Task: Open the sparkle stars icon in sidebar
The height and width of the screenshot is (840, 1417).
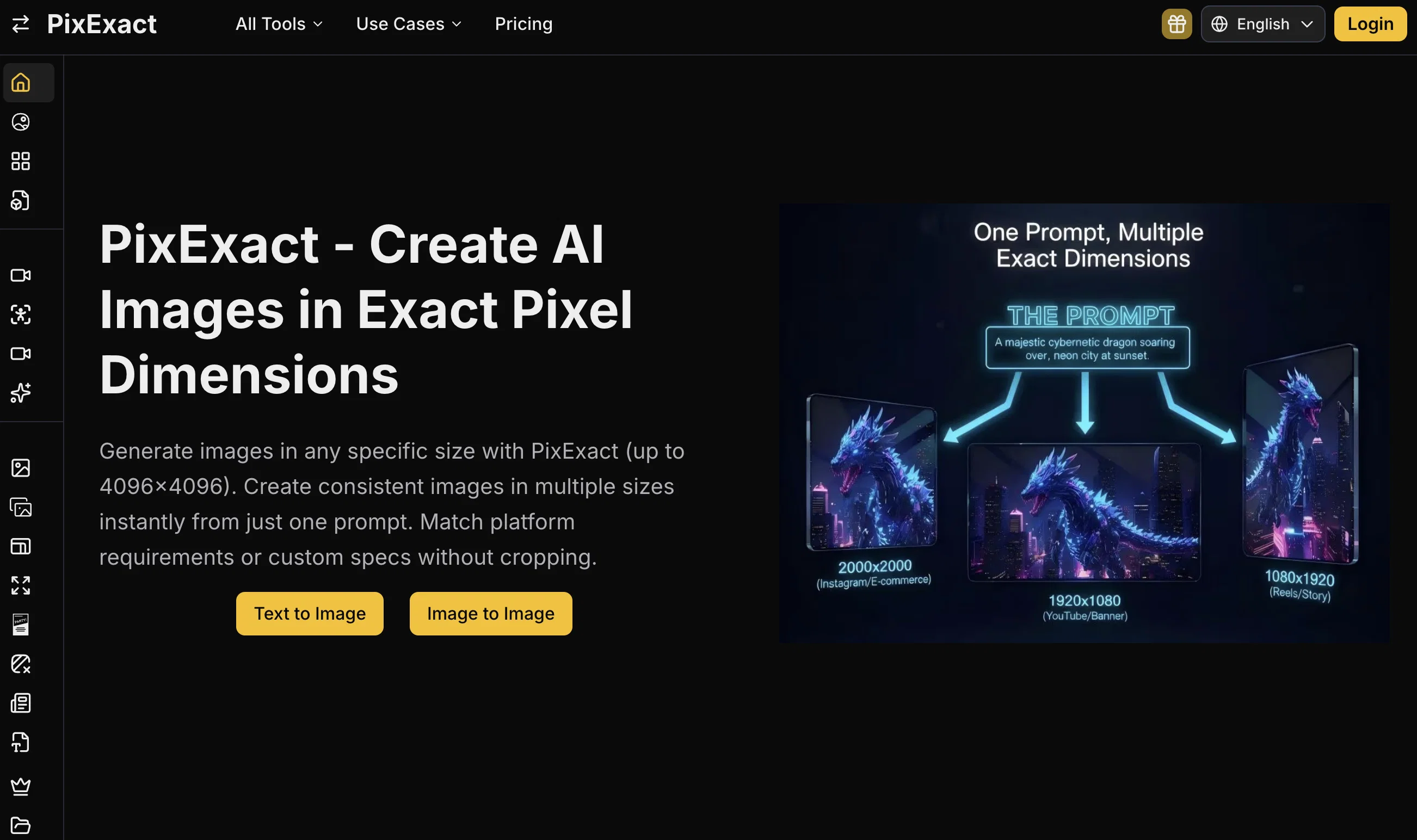Action: click(x=21, y=393)
